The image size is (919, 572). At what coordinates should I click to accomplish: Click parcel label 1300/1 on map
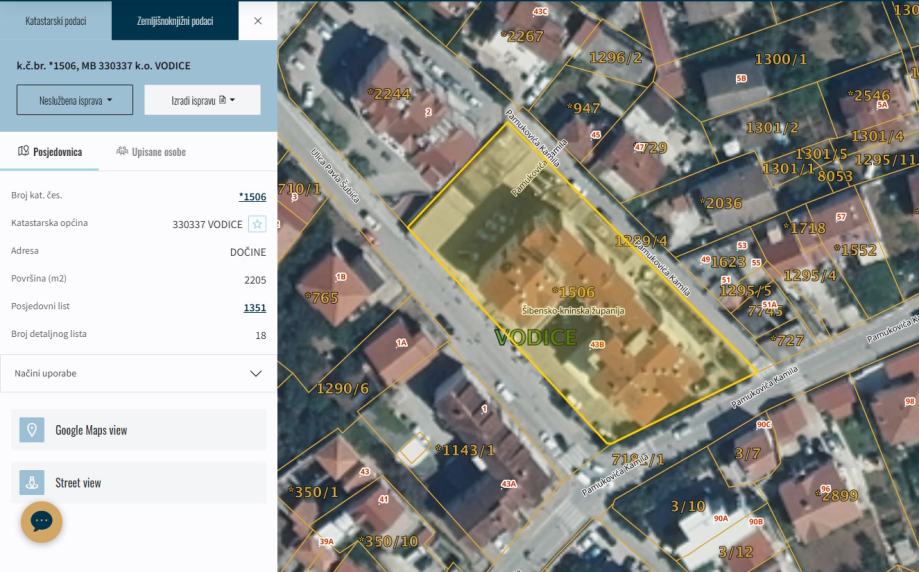click(781, 59)
